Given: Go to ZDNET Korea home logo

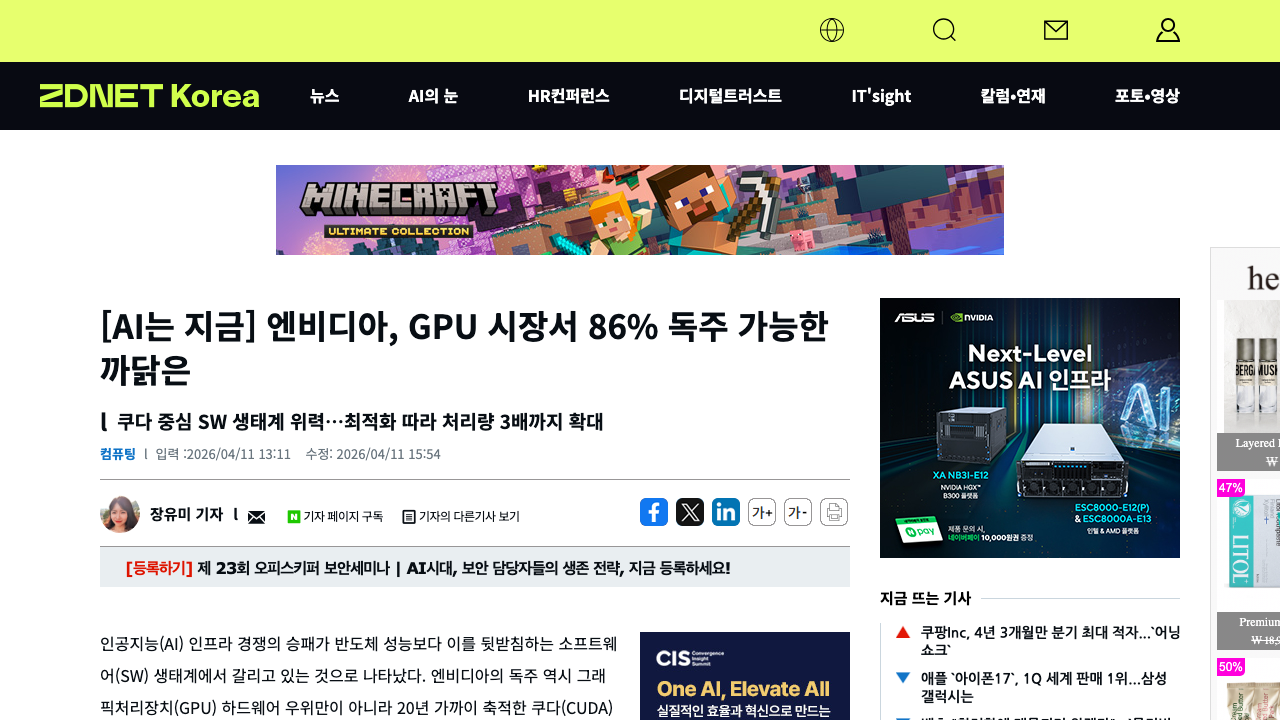Looking at the screenshot, I should 150,96.
